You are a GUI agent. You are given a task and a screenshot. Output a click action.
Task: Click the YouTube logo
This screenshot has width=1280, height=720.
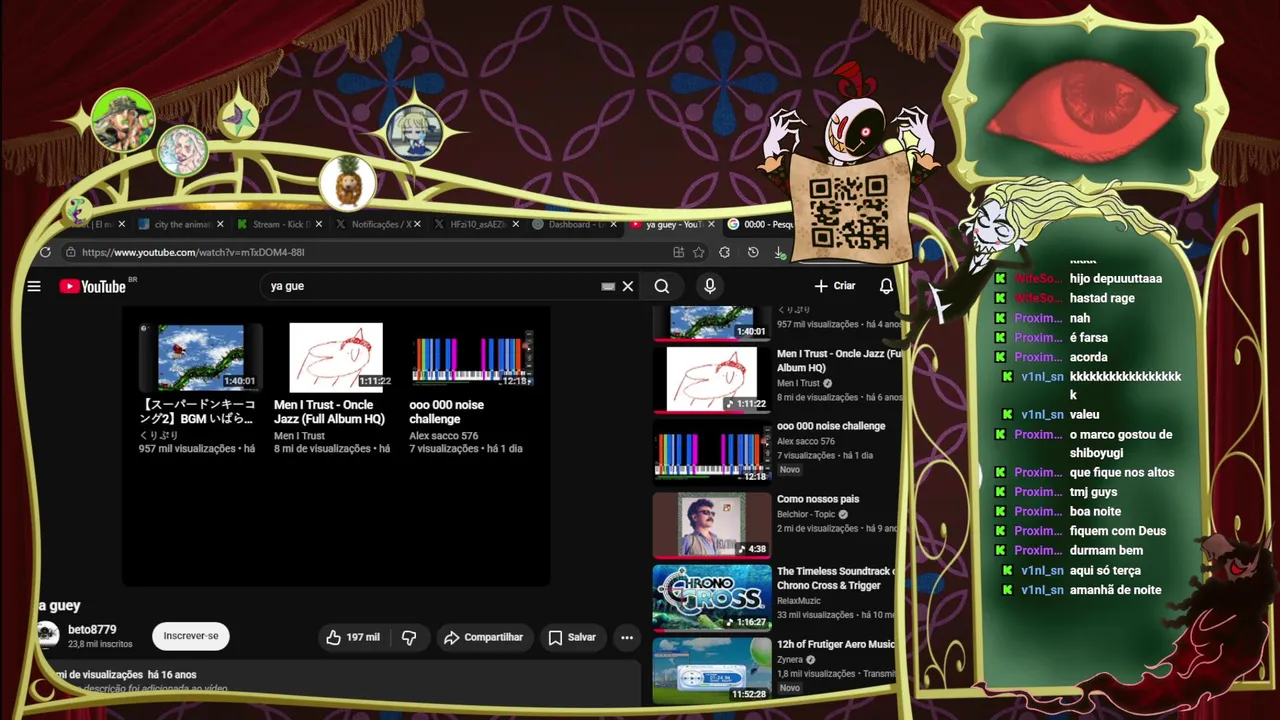pos(93,287)
